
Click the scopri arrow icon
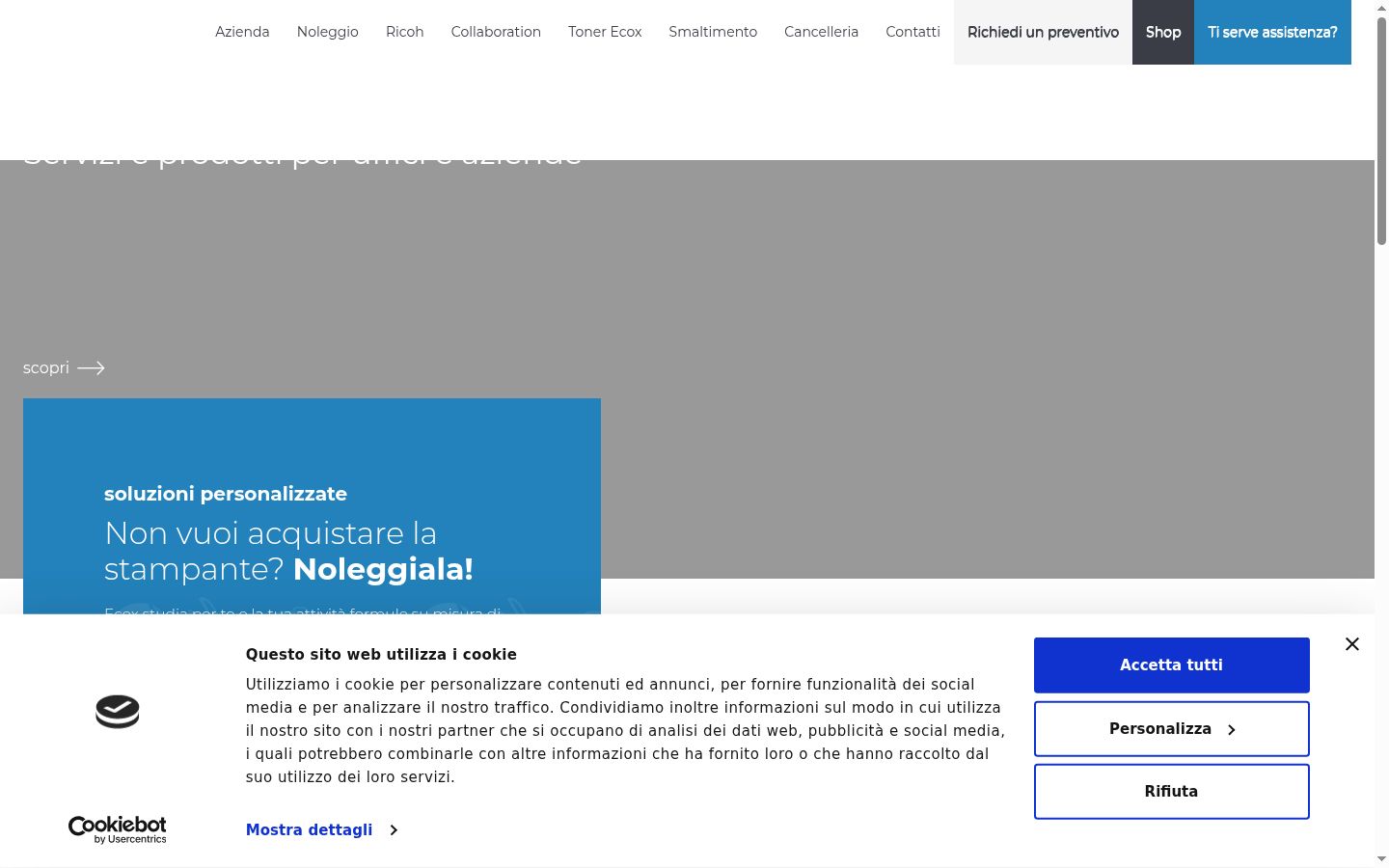coord(91,367)
